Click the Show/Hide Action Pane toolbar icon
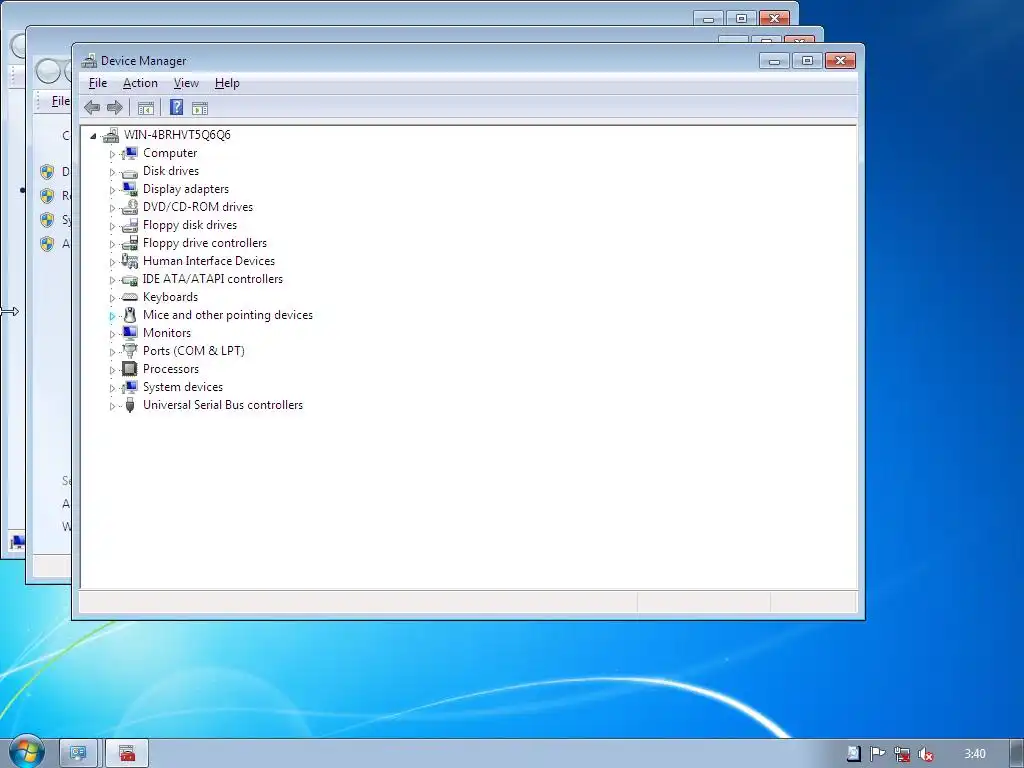 200,108
